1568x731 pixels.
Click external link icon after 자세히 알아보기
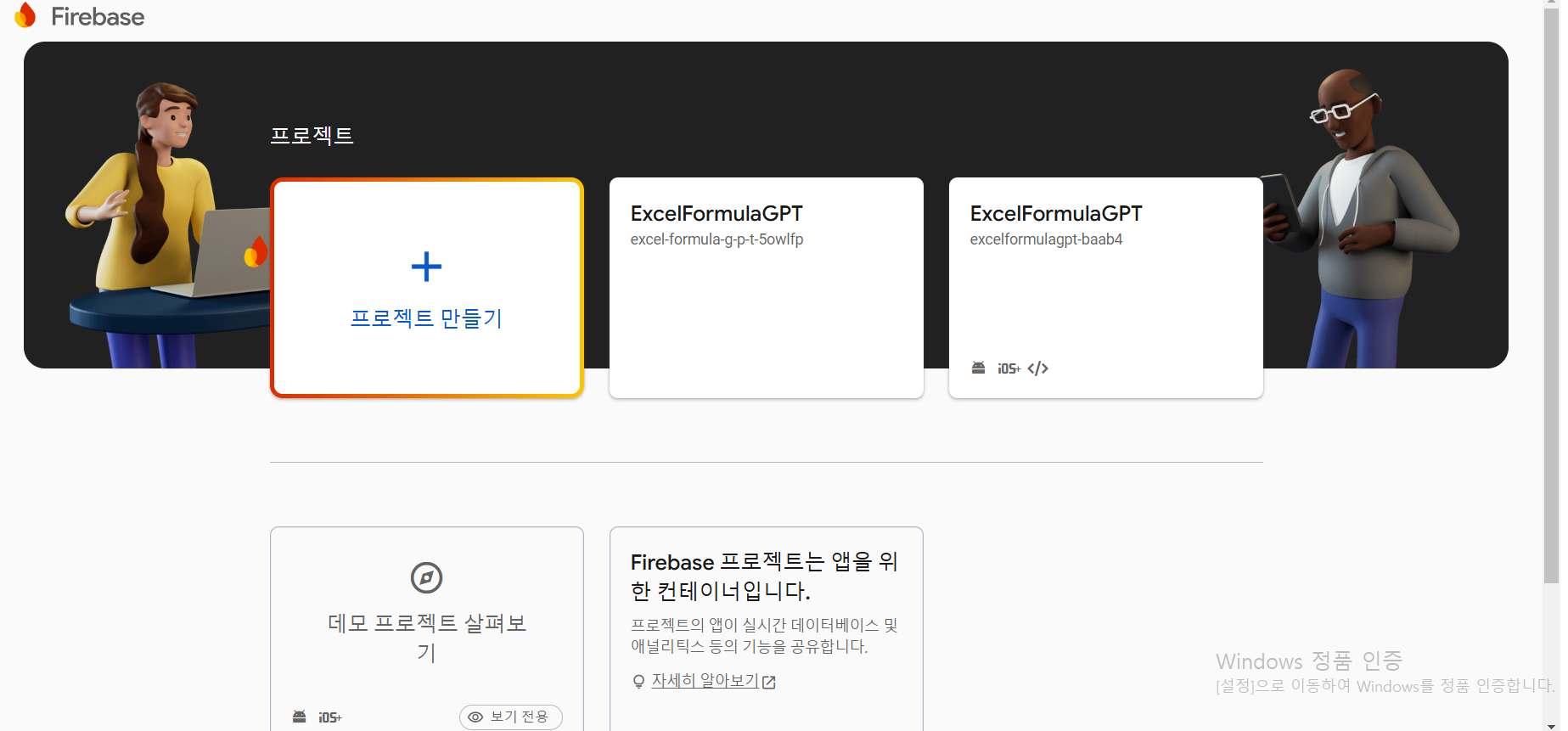click(769, 682)
